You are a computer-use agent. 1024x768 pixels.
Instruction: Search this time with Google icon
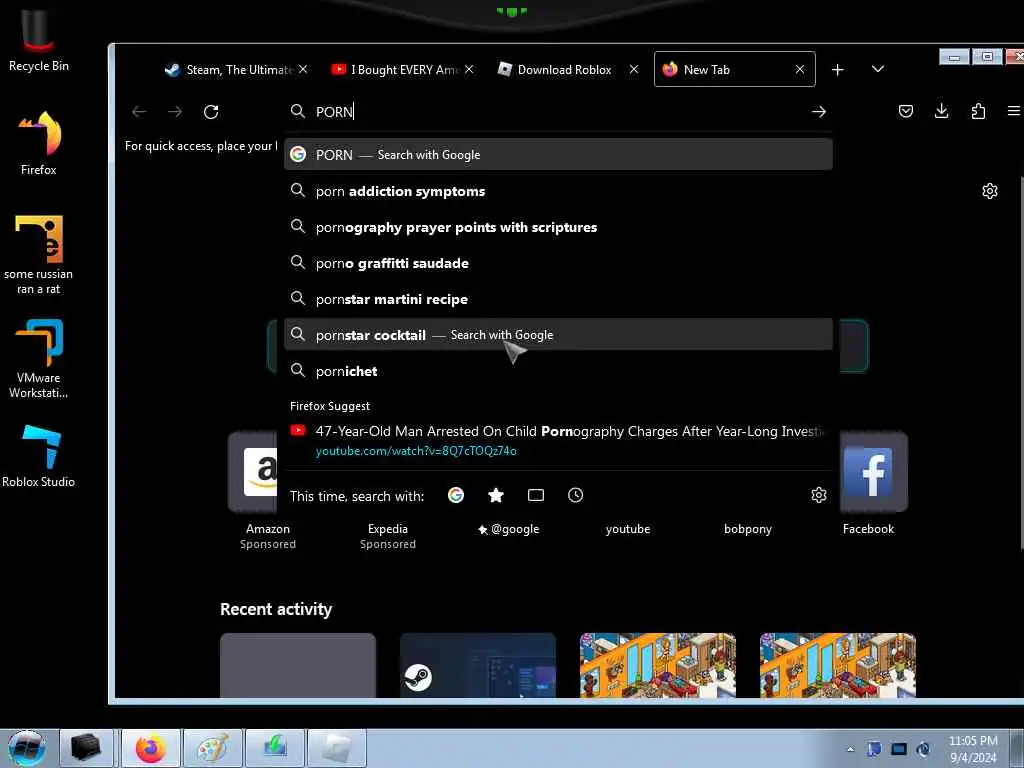(456, 495)
